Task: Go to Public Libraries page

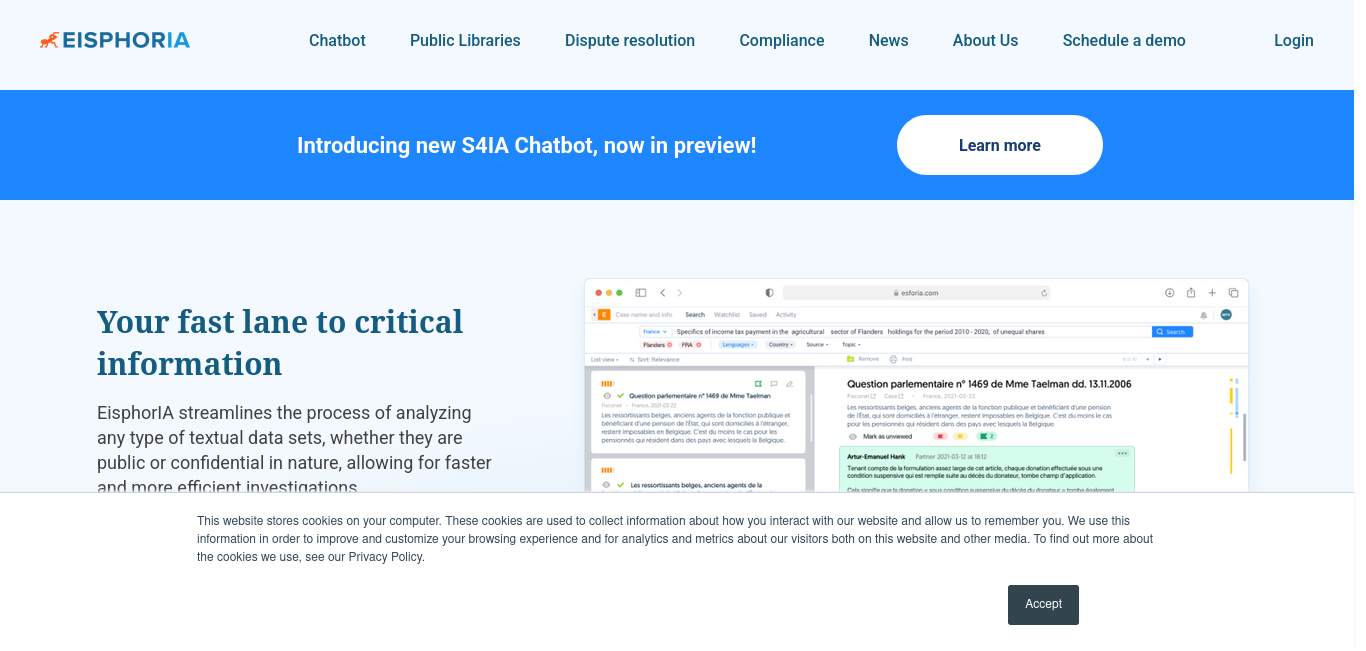Action: 465,41
